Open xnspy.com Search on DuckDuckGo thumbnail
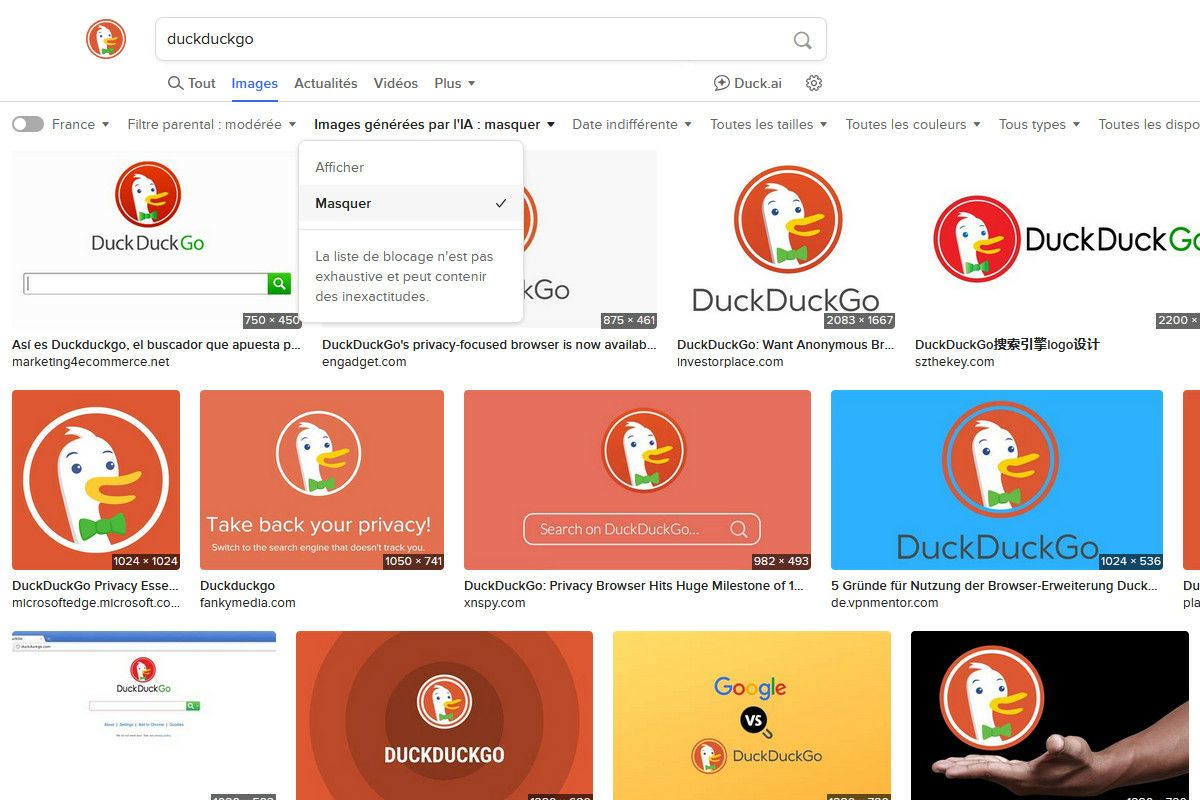 pyautogui.click(x=637, y=480)
